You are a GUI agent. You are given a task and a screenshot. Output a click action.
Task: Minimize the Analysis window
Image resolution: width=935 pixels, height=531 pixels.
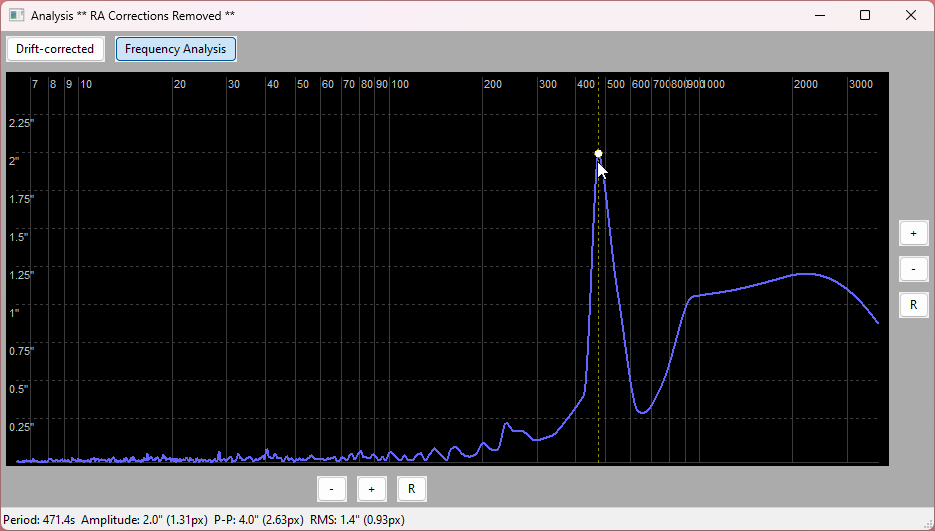[820, 16]
